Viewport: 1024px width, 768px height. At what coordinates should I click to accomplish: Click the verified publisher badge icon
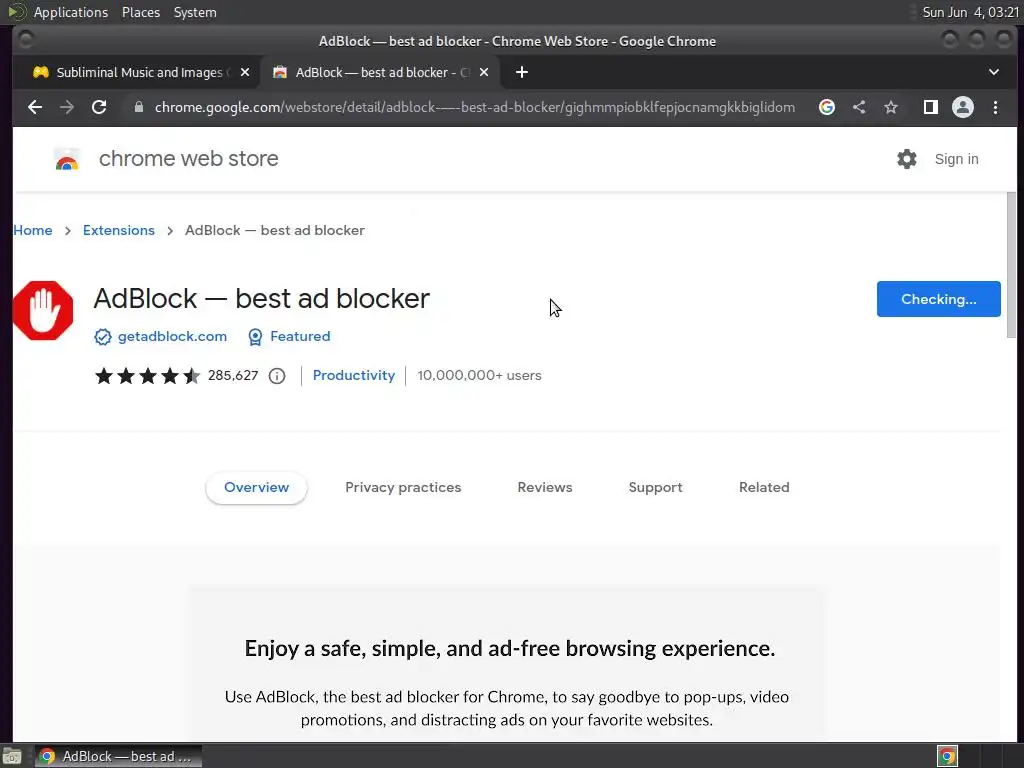click(x=103, y=336)
